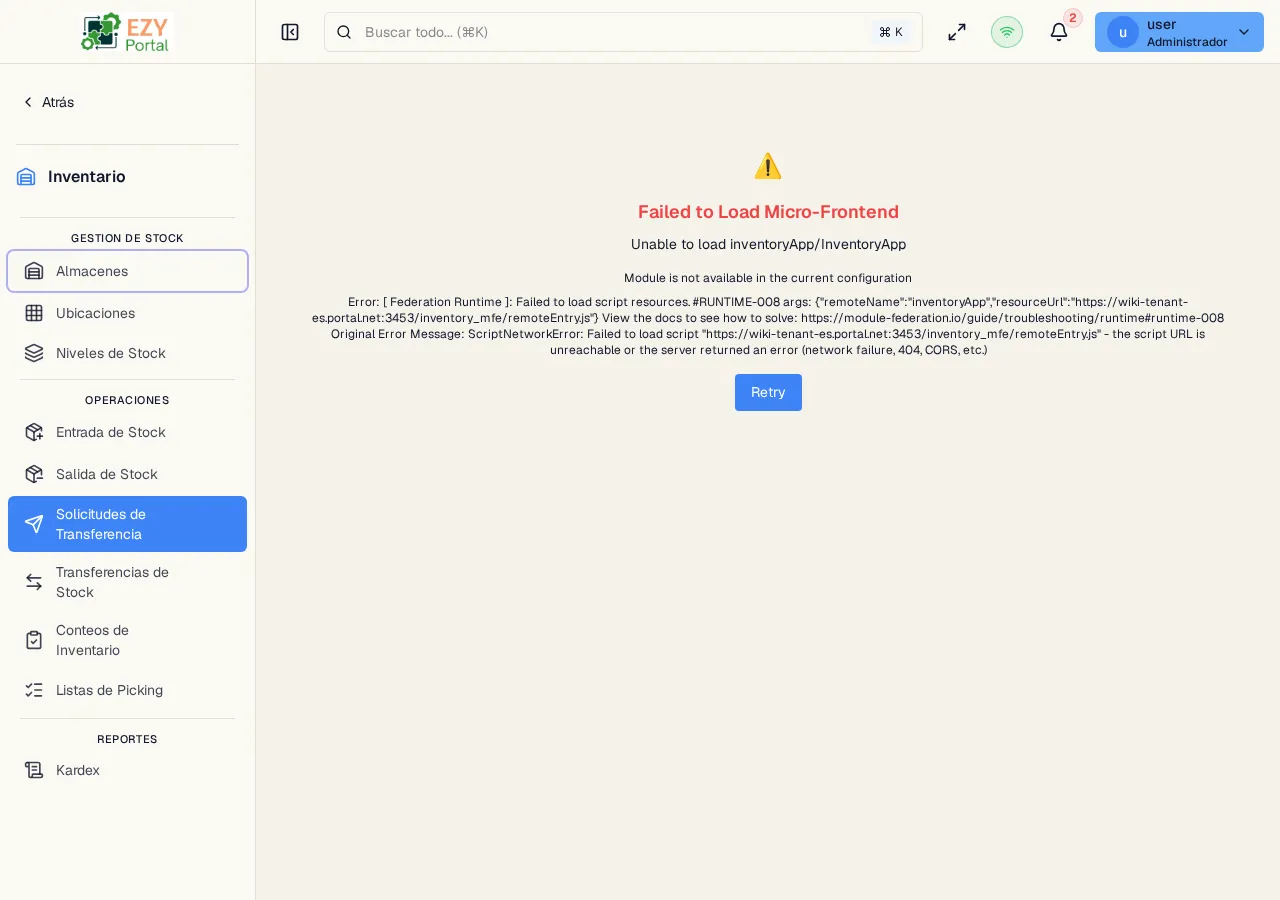
Task: Click the Listas de Picking checklist icon
Action: pos(34,690)
